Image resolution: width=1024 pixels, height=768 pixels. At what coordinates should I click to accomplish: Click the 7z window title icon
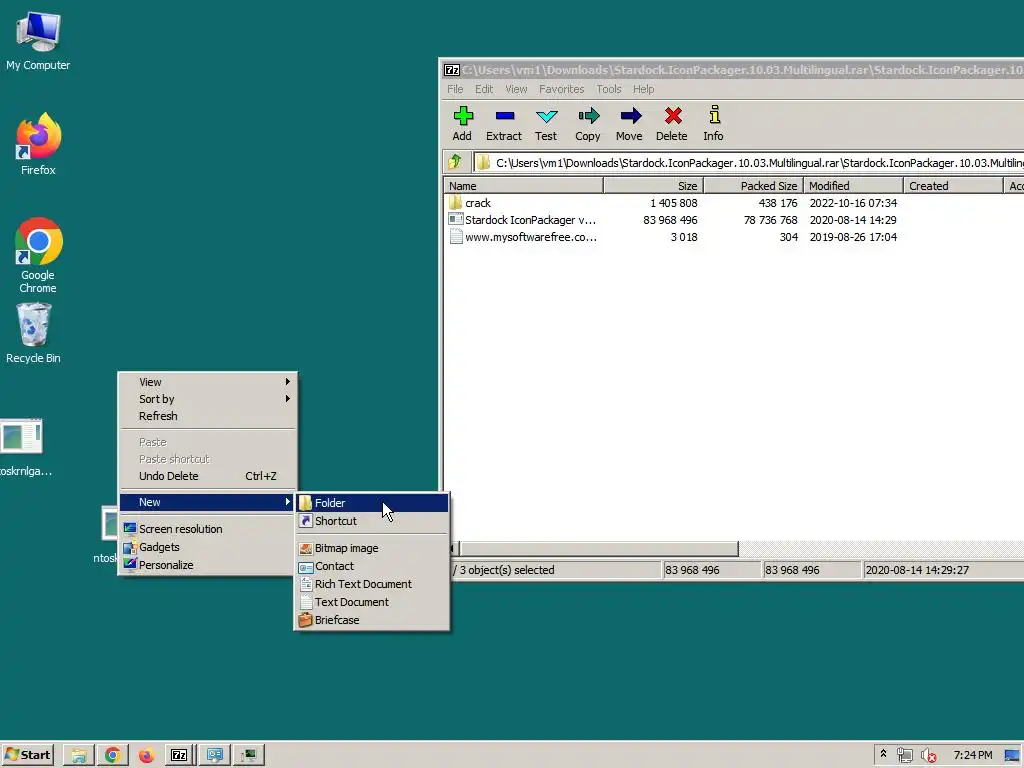pos(452,70)
